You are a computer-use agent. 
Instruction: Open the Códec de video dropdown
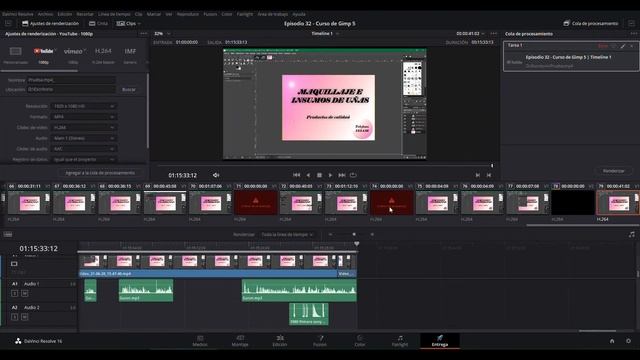[x=83, y=127]
